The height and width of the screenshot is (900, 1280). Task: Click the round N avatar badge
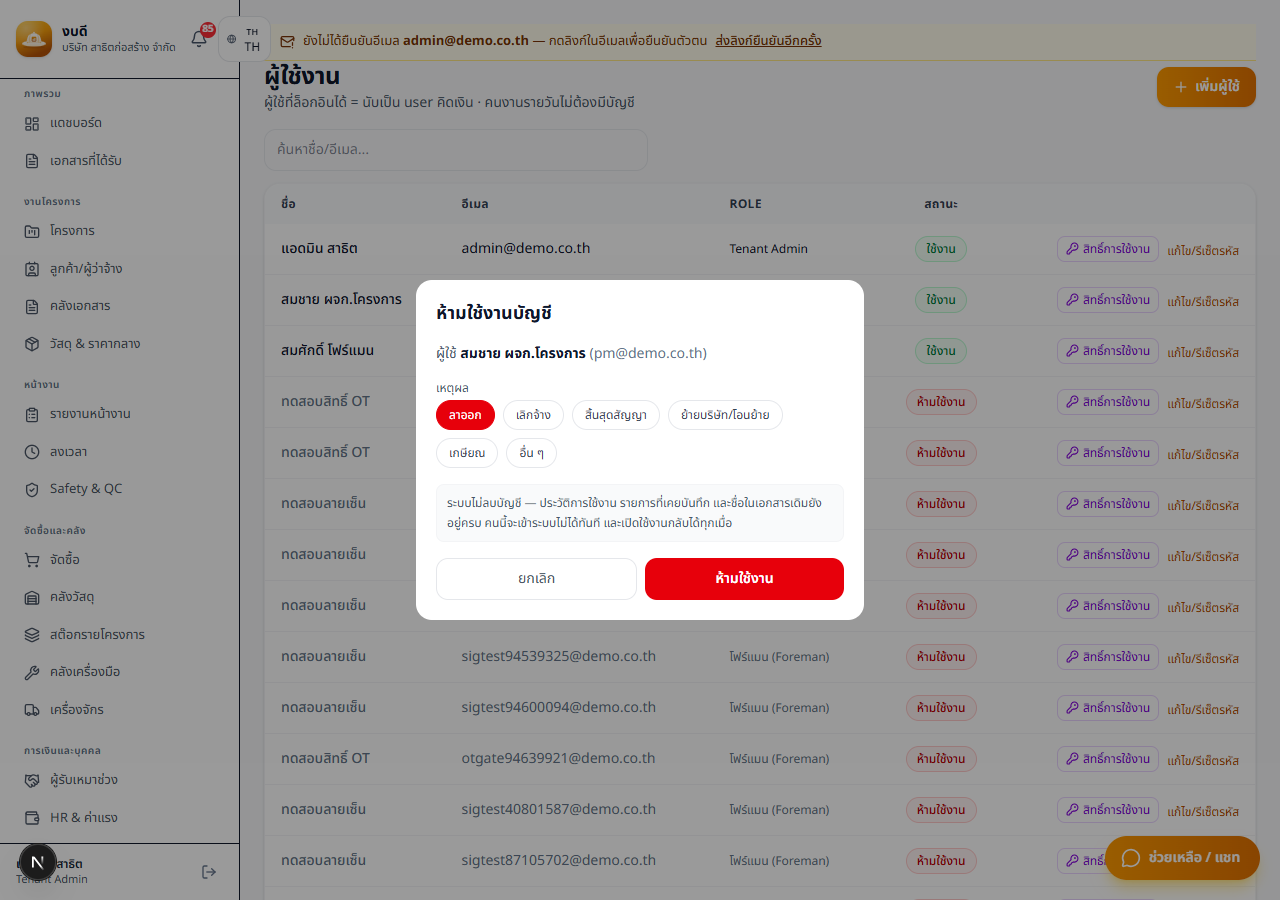coord(38,862)
